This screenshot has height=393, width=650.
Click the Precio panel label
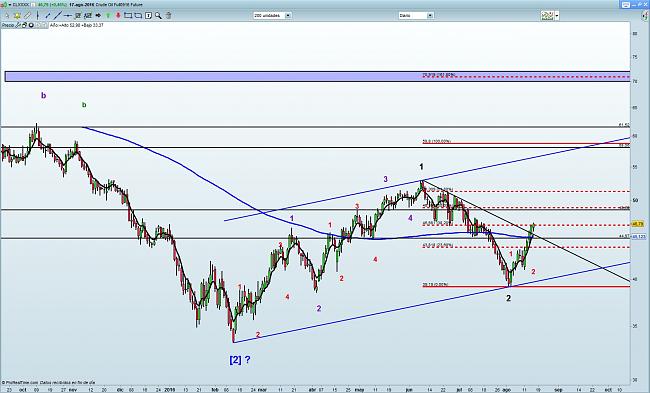[x=7, y=25]
